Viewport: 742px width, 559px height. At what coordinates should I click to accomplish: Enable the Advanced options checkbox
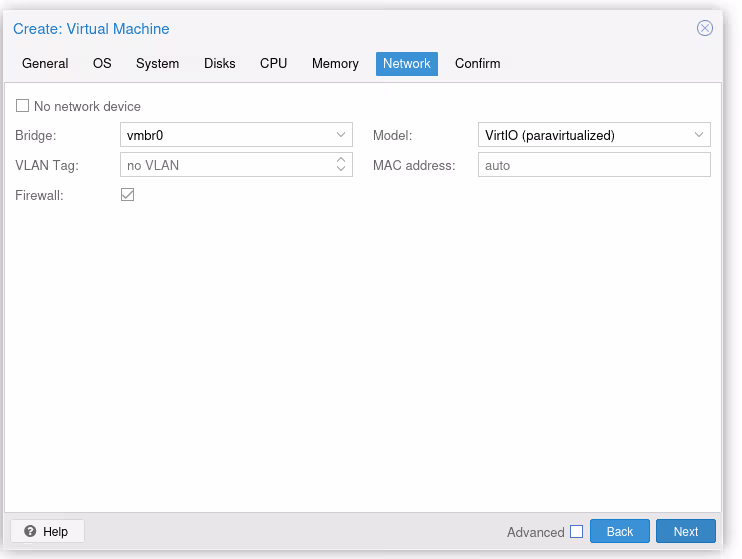pos(576,532)
